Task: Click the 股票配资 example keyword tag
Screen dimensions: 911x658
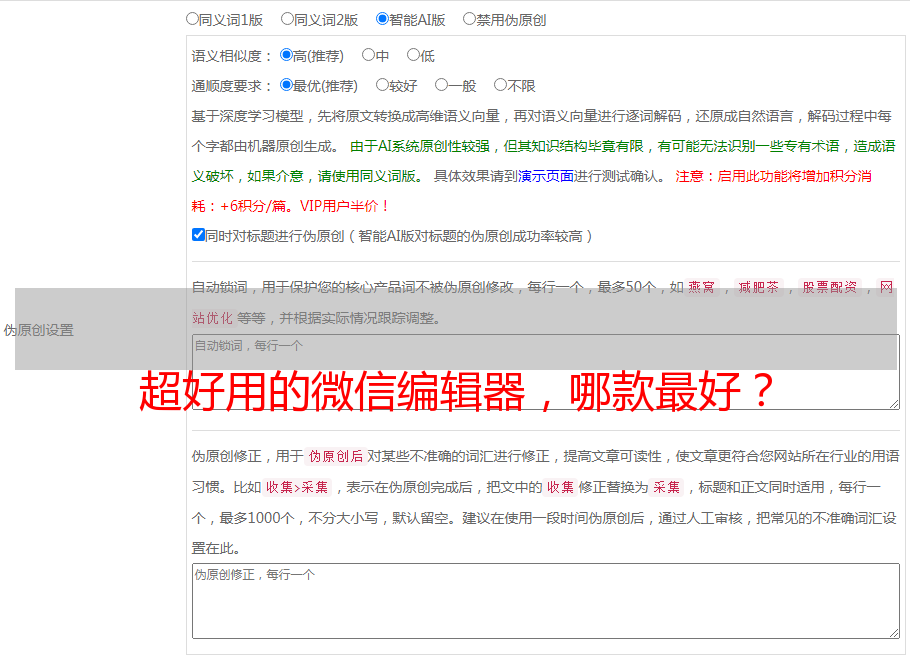Action: tap(830, 287)
